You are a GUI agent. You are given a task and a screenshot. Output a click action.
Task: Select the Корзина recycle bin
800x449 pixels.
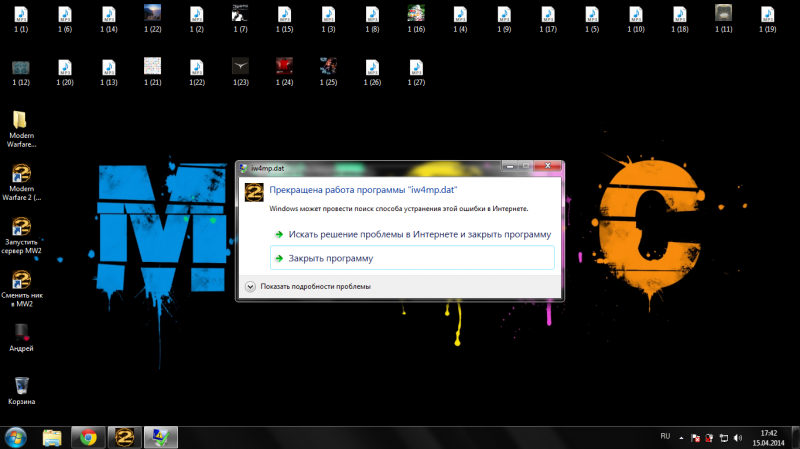(21, 391)
